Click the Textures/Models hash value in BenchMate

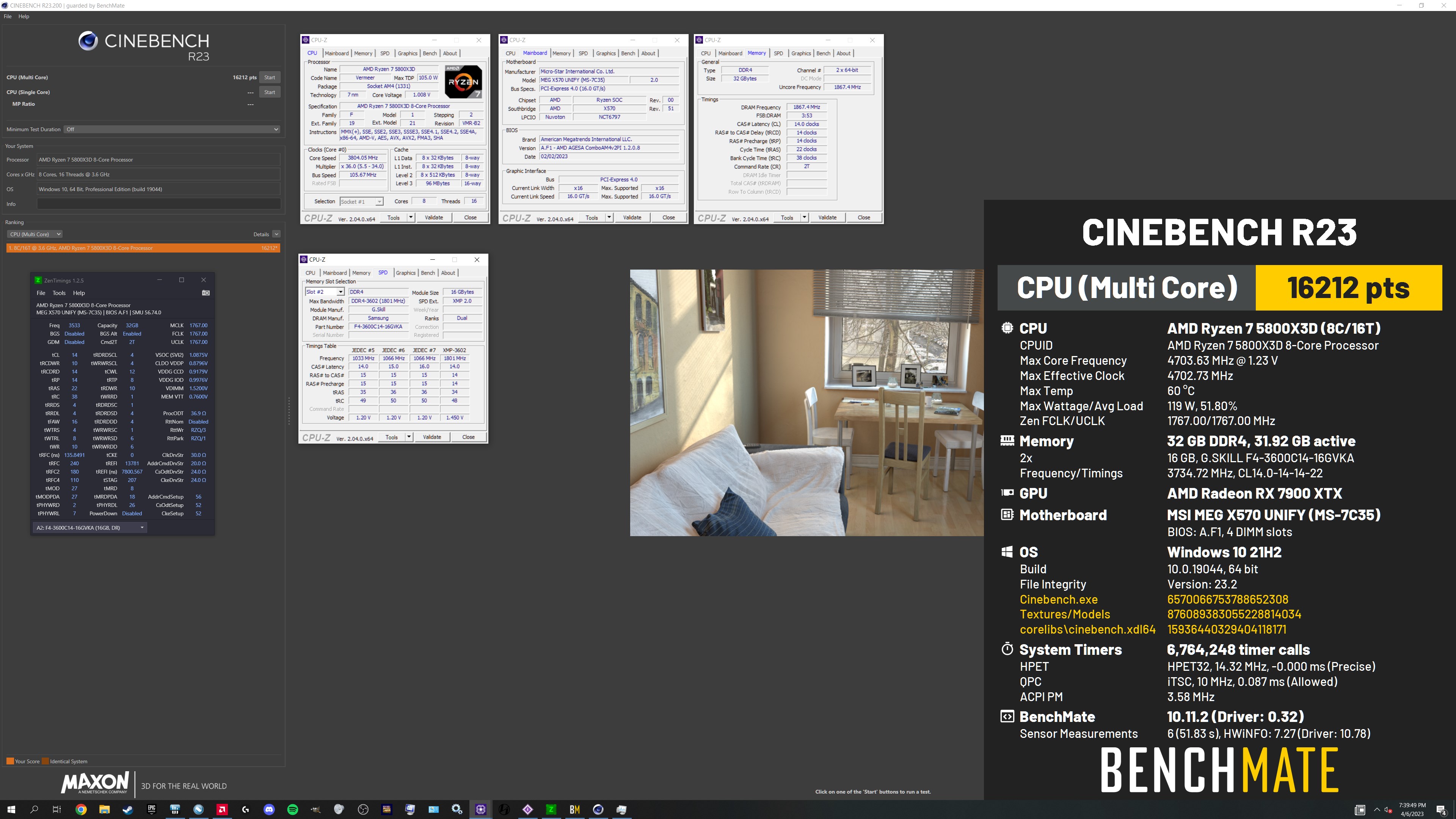(x=1234, y=614)
